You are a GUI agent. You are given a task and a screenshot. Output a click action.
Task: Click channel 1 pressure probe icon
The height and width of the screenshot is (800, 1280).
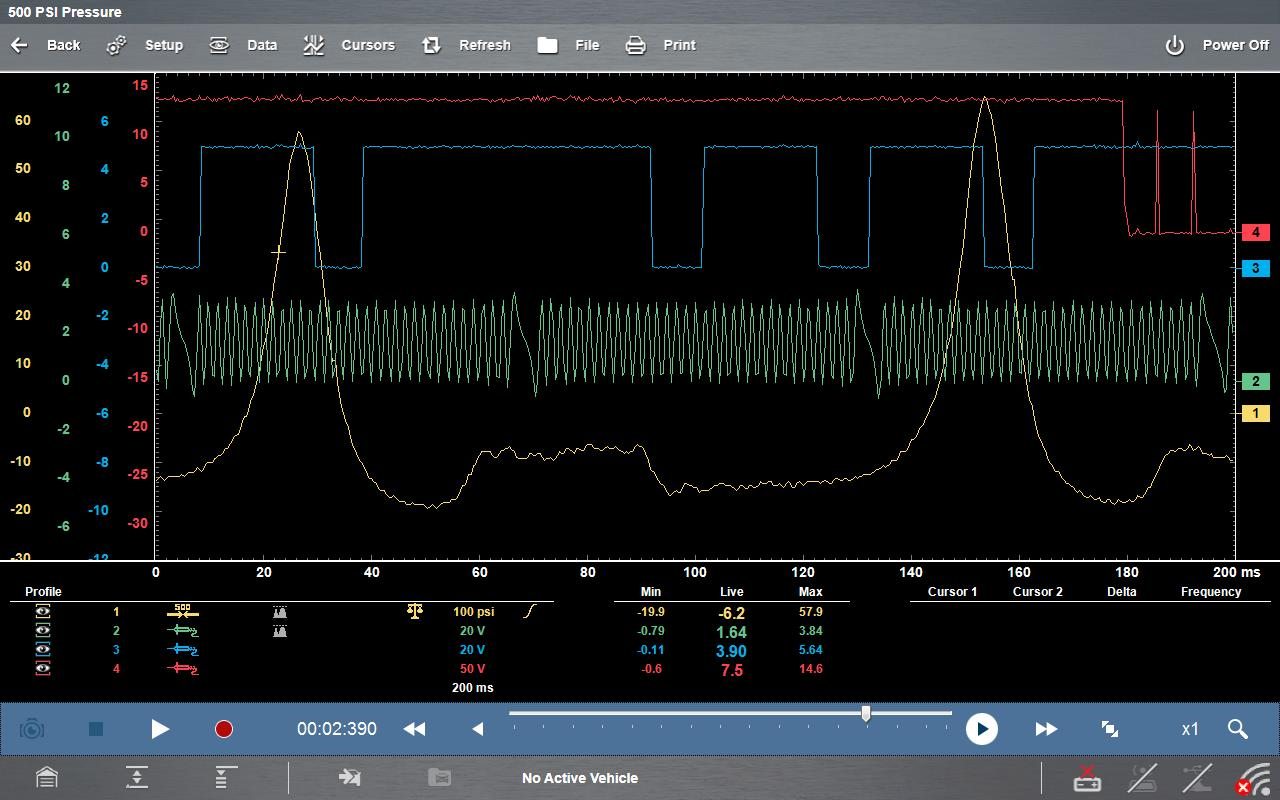(182, 612)
